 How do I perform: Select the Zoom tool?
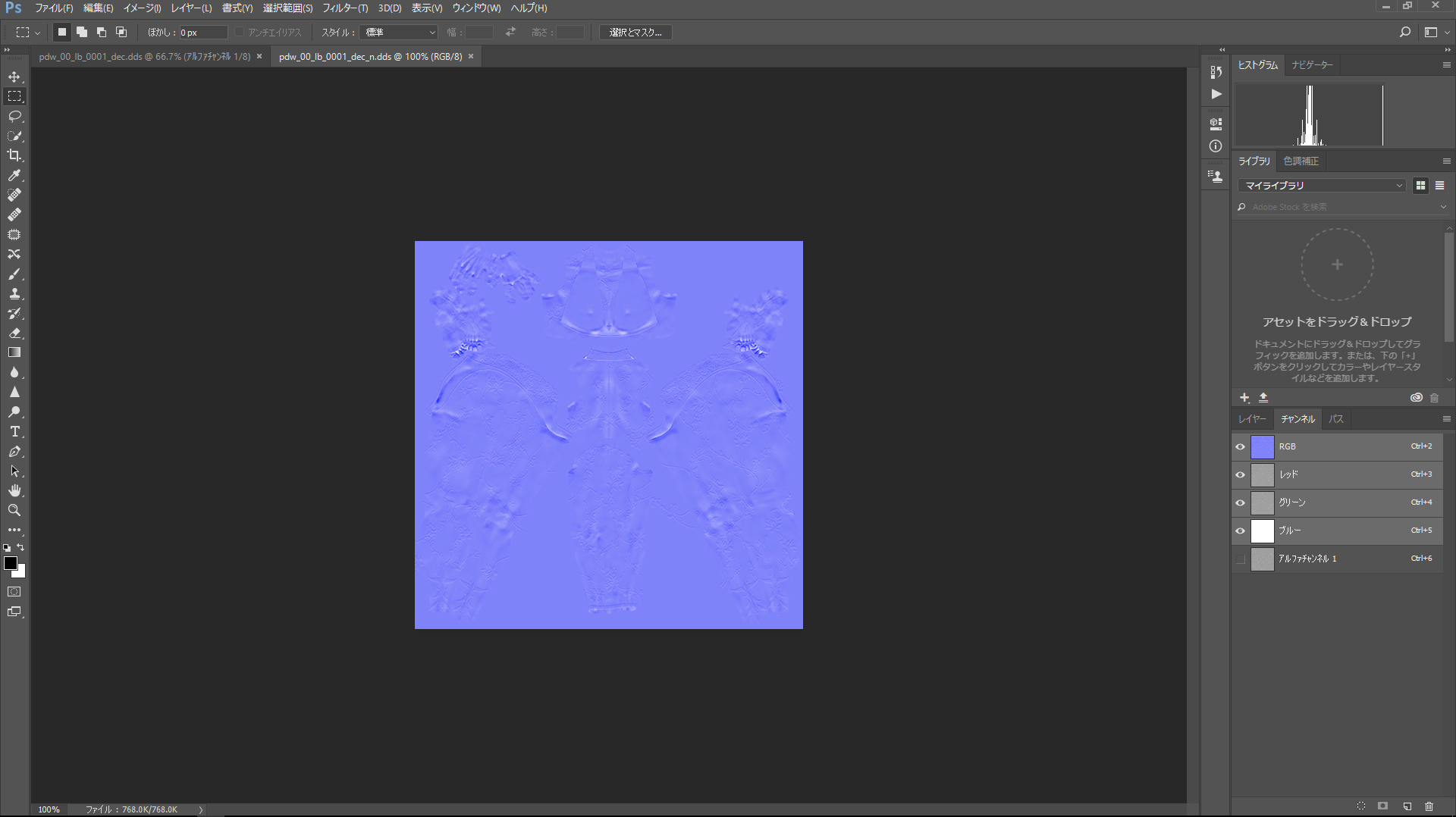click(x=14, y=510)
